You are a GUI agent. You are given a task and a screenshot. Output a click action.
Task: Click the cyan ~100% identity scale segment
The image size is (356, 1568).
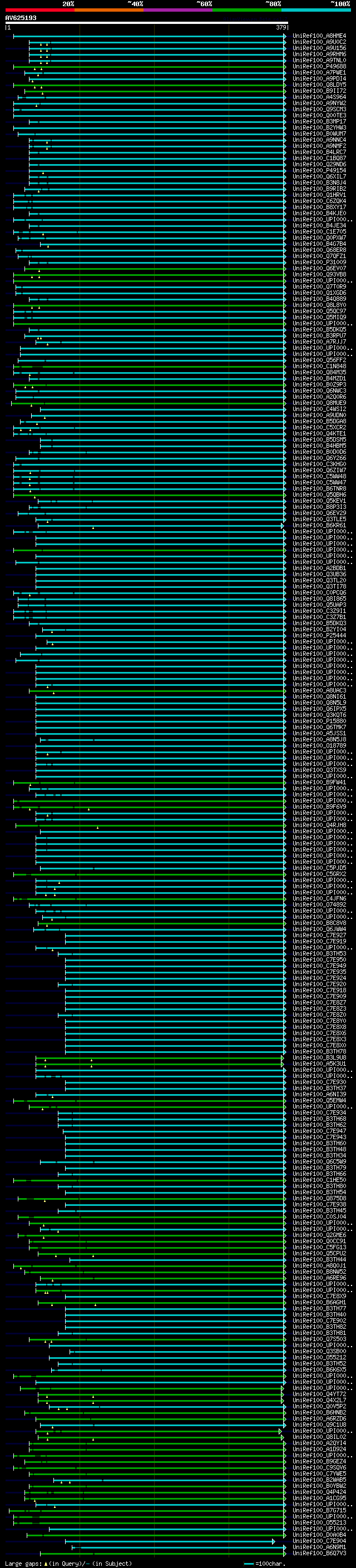pyautogui.click(x=316, y=10)
